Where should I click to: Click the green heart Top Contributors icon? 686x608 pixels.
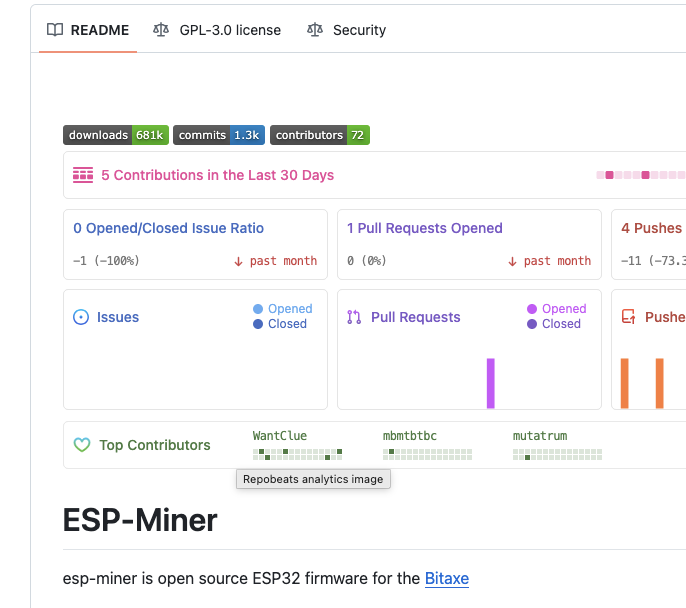82,445
